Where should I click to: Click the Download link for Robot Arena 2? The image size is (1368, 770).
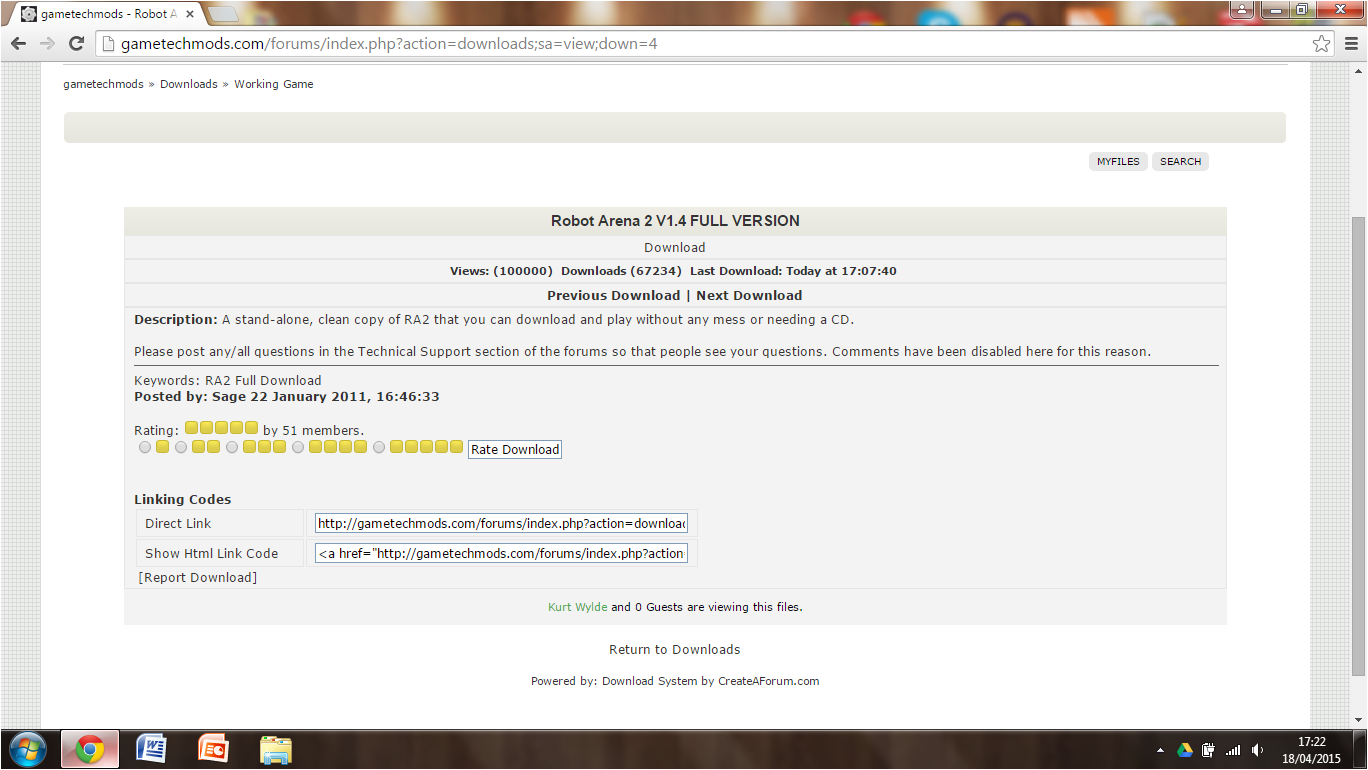click(x=675, y=247)
